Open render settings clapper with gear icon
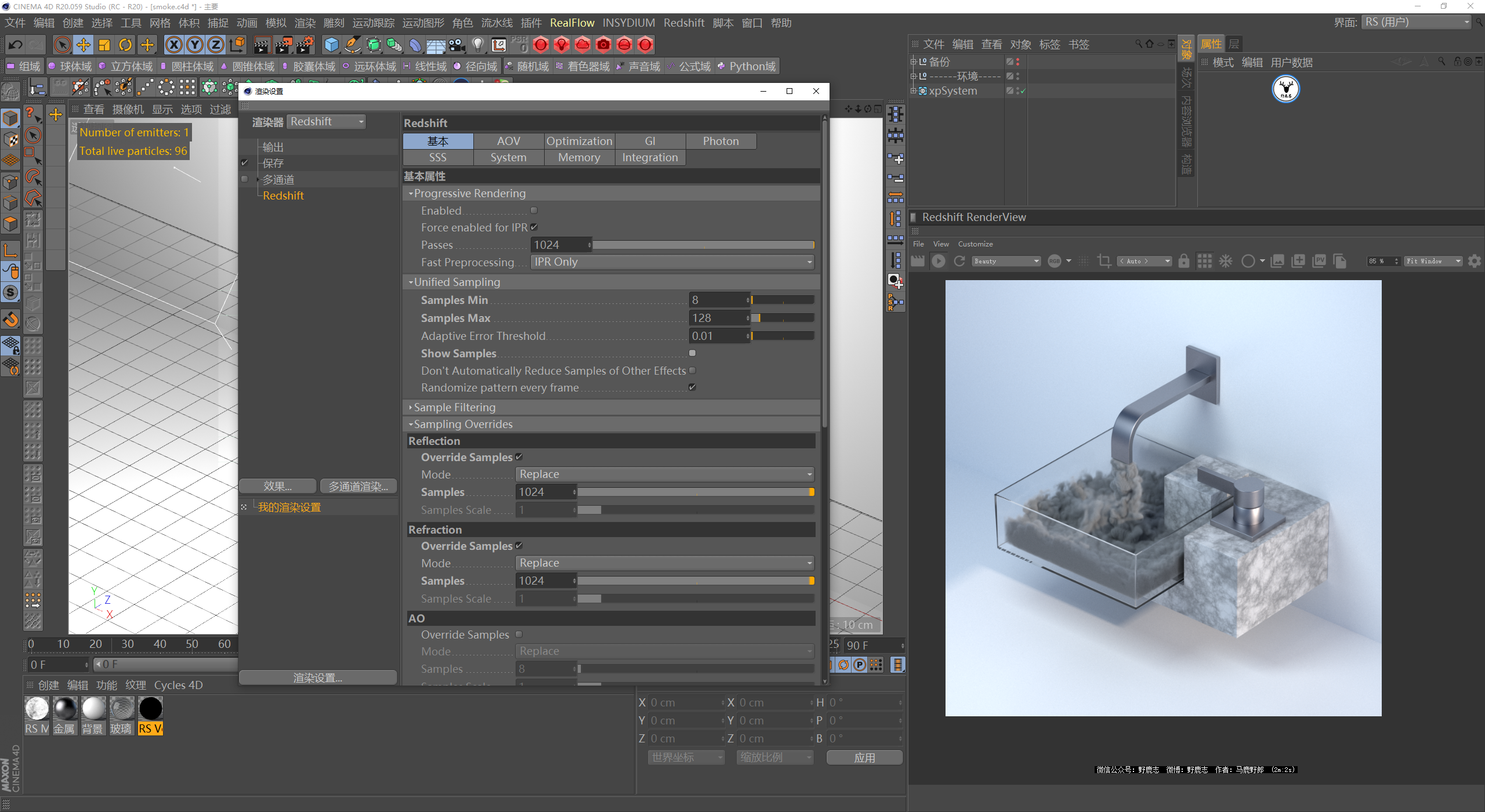This screenshot has height=812, width=1485. coord(306,45)
